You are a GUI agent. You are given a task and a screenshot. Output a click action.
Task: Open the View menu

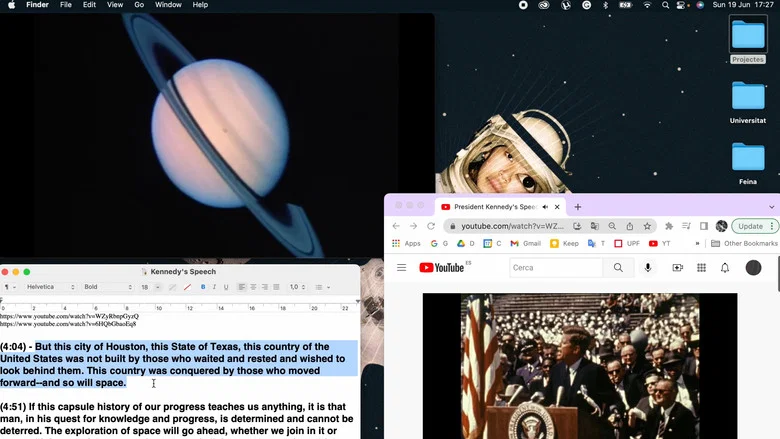(115, 5)
